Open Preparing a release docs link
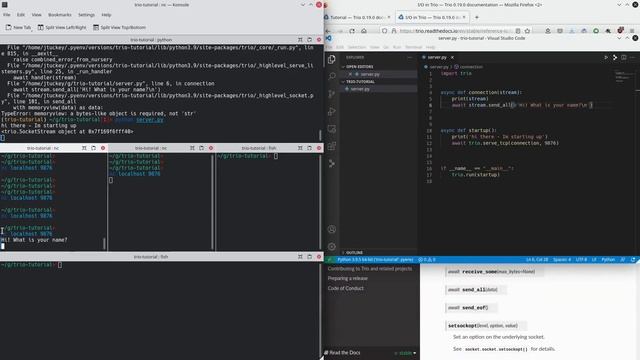 pos(348,278)
